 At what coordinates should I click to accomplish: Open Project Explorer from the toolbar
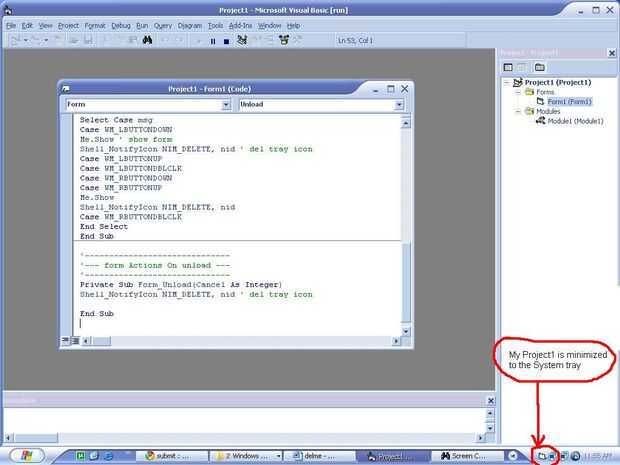click(x=242, y=40)
